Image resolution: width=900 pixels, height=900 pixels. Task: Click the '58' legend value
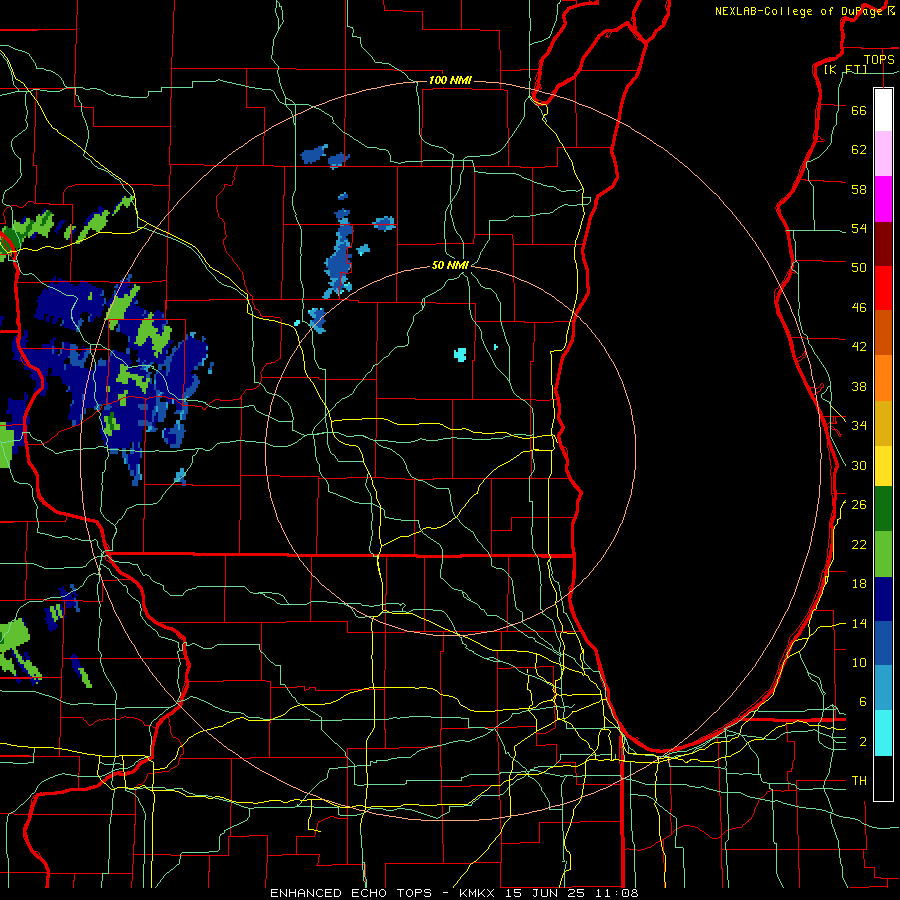[859, 189]
